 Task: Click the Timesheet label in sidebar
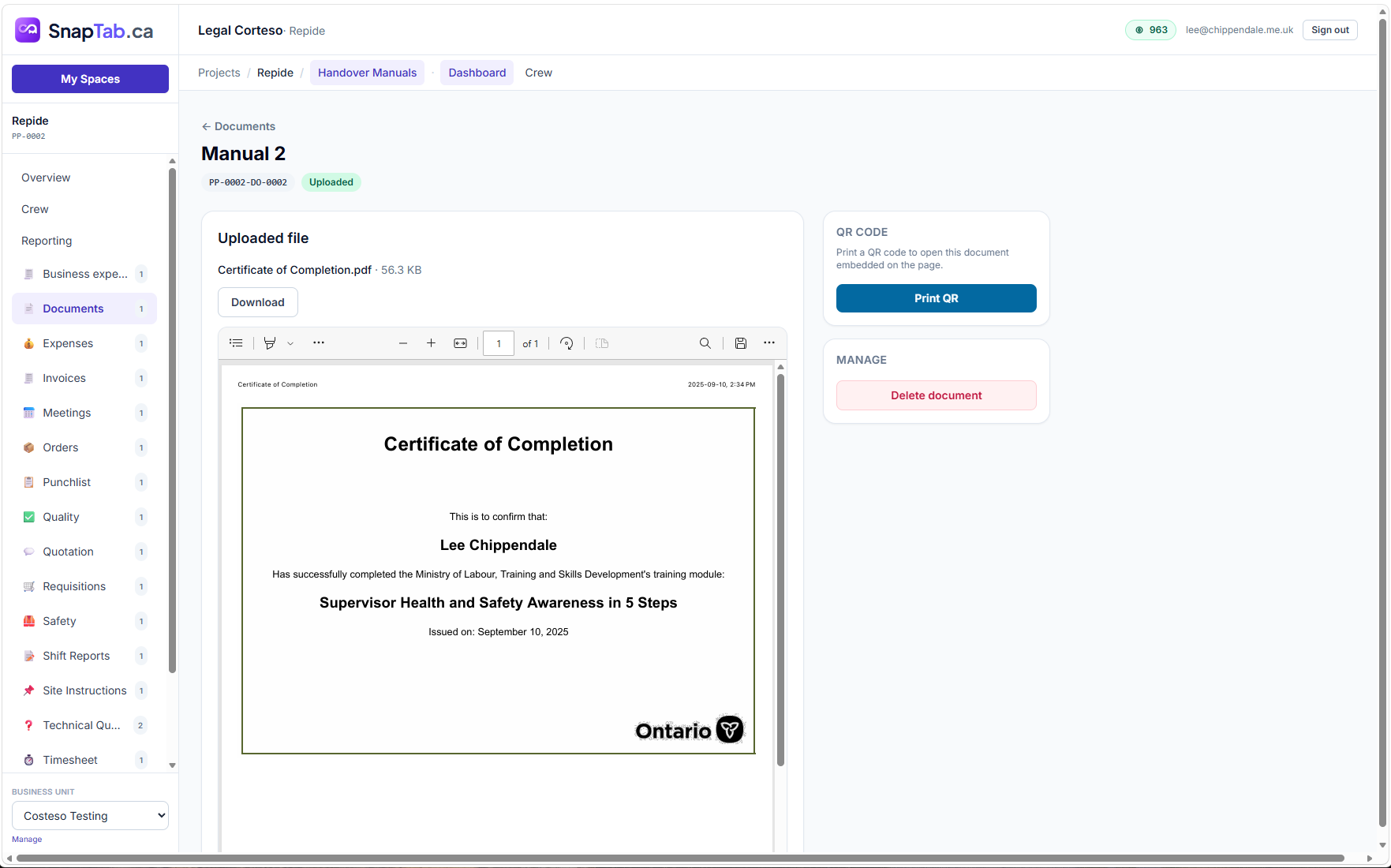coord(70,760)
